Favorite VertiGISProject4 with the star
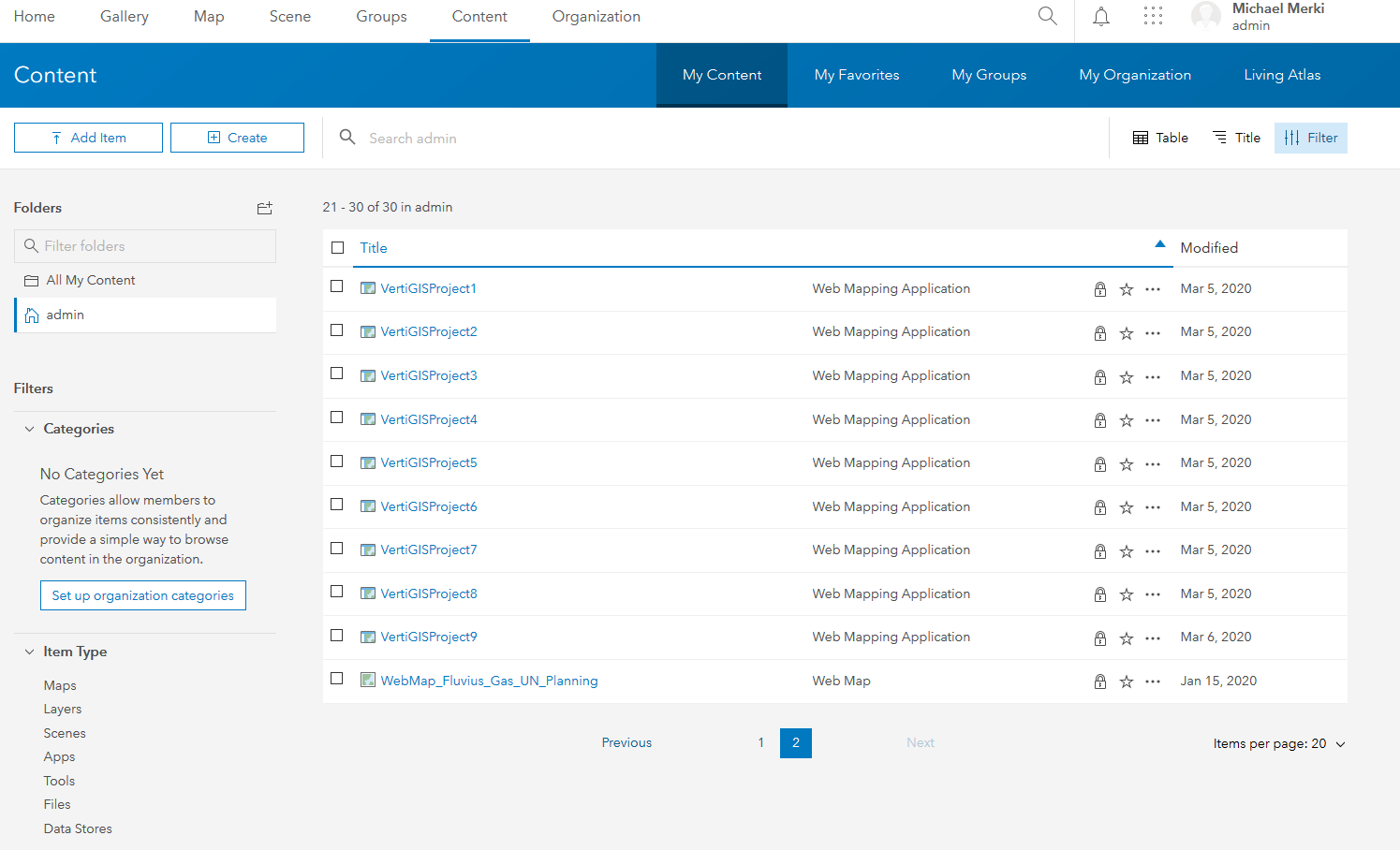This screenshot has height=850, width=1400. pos(1127,420)
